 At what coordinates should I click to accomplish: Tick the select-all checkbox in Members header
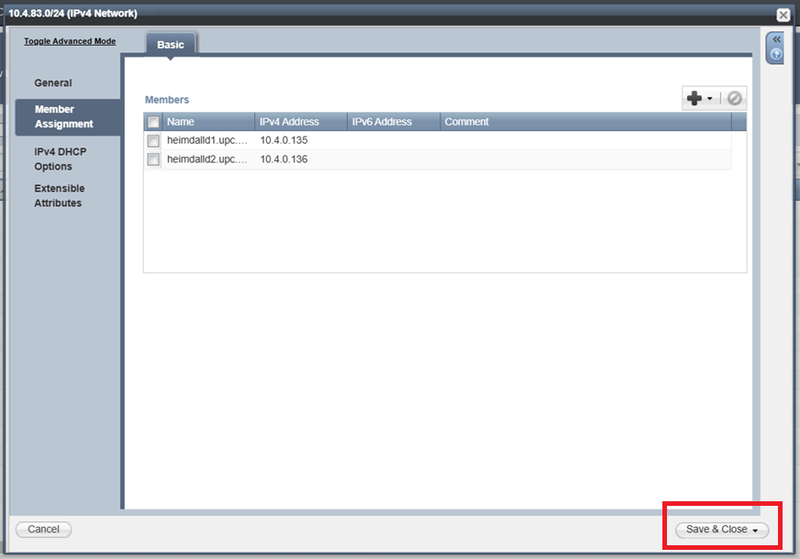pos(153,122)
